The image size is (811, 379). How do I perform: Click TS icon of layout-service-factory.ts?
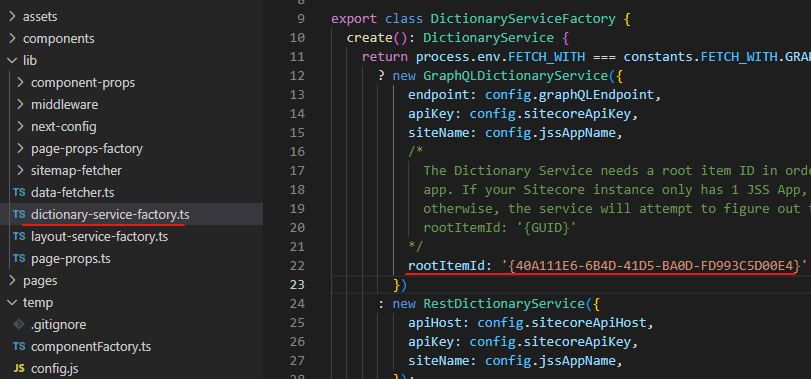coord(19,237)
